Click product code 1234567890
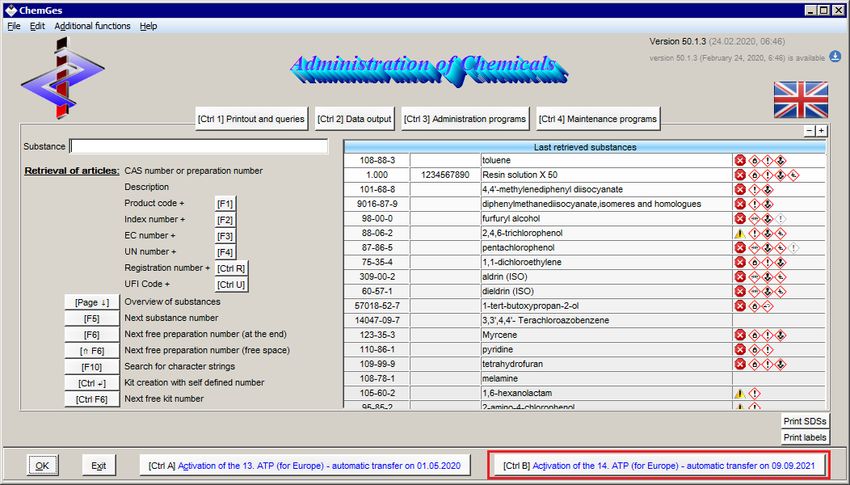Viewport: 850px width, 485px height. tap(445, 175)
